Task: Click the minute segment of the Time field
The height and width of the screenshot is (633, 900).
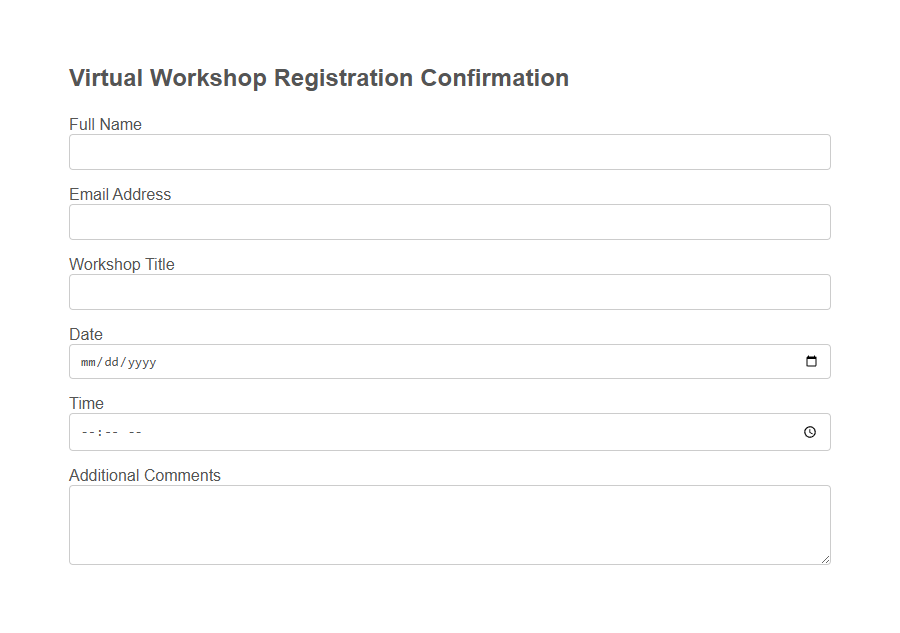Action: [110, 433]
